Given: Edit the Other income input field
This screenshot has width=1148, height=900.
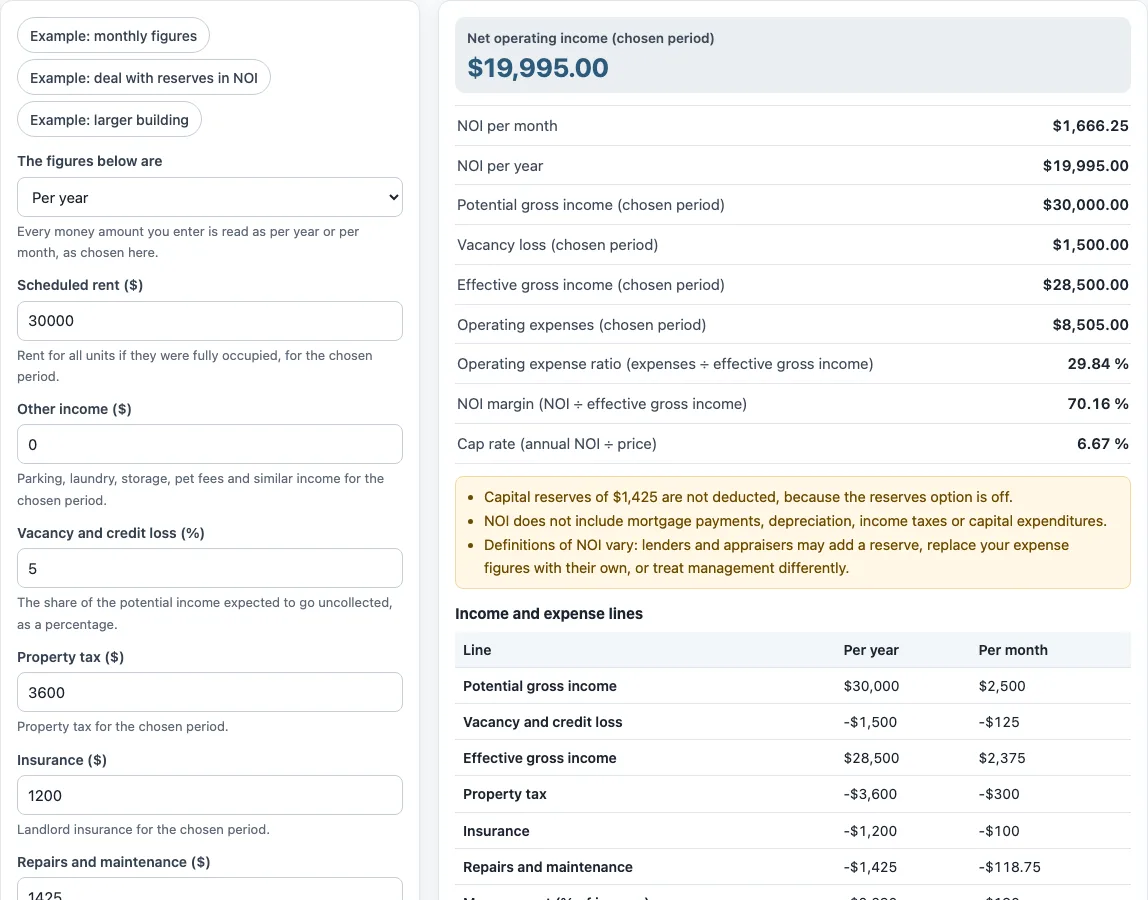Looking at the screenshot, I should 210,445.
